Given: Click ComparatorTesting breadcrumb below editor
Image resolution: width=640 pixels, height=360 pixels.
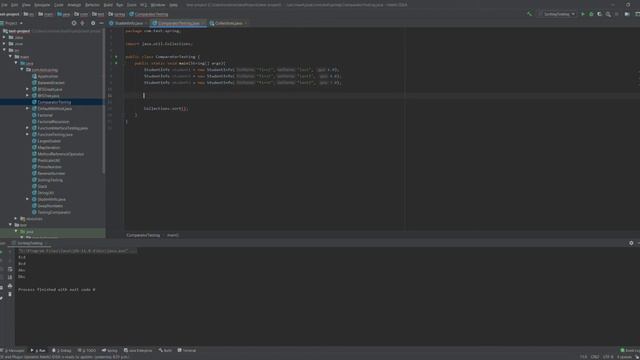Looking at the screenshot, I should (x=143, y=235).
